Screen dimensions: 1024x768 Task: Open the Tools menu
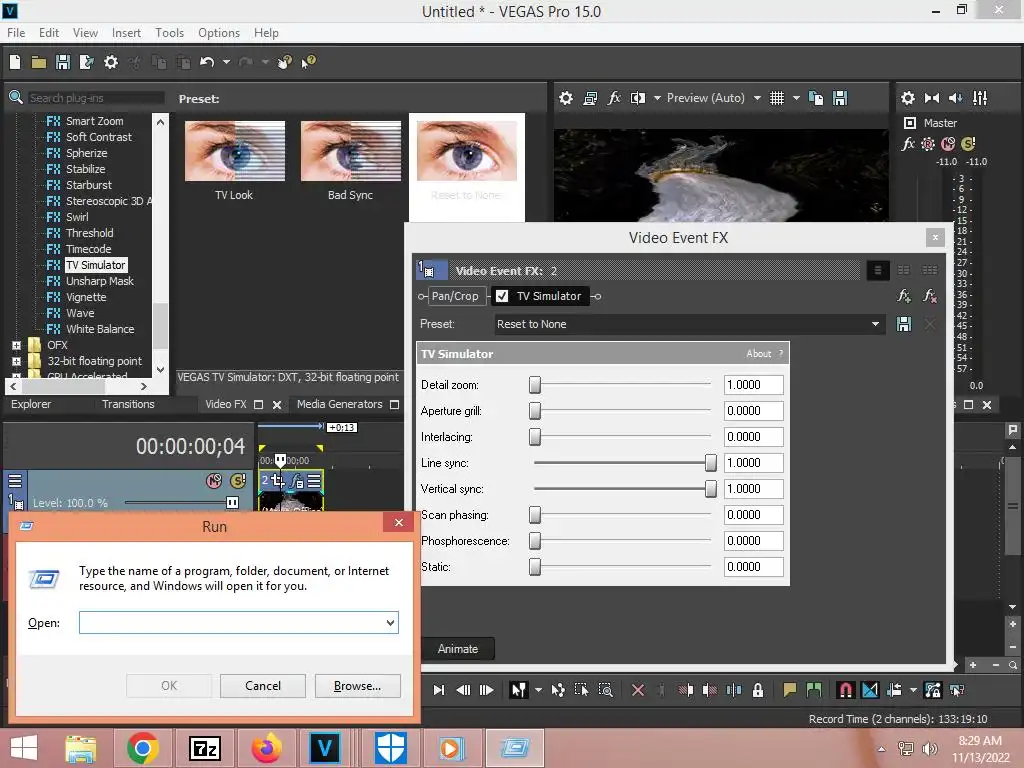[x=169, y=33]
